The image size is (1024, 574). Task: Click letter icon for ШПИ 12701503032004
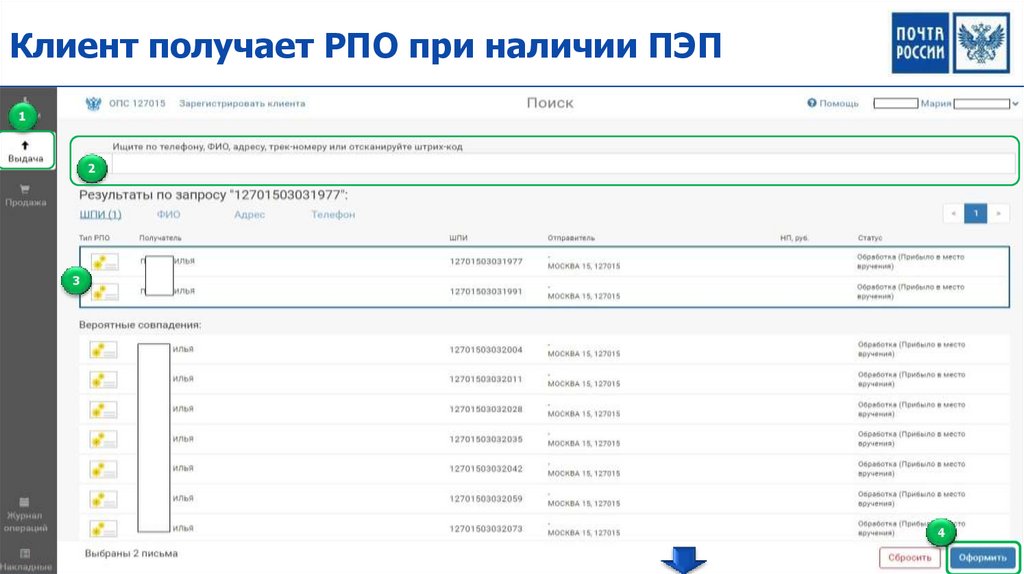click(103, 350)
